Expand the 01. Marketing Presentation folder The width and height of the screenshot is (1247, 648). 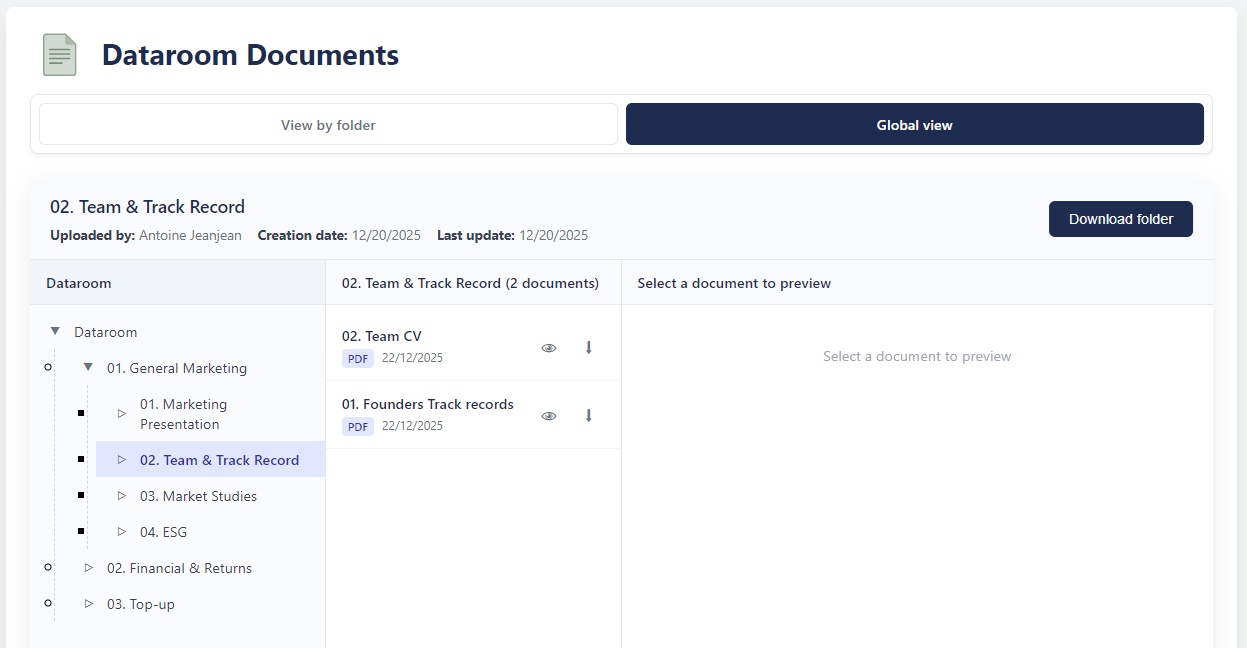tap(122, 413)
